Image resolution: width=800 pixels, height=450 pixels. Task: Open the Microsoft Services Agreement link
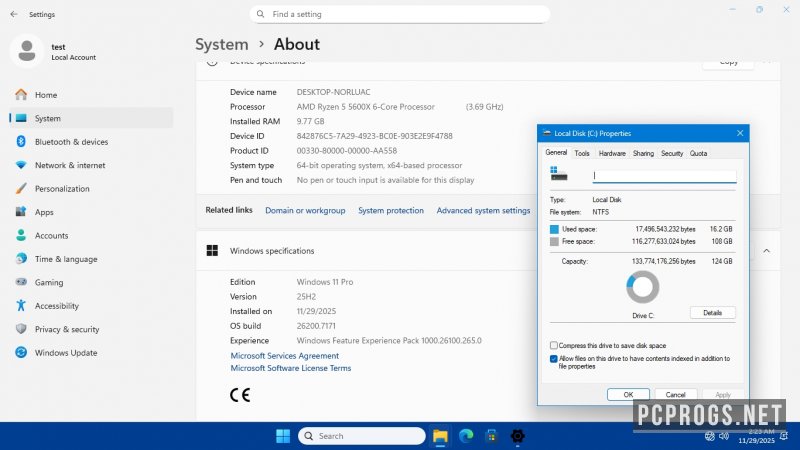pos(285,356)
